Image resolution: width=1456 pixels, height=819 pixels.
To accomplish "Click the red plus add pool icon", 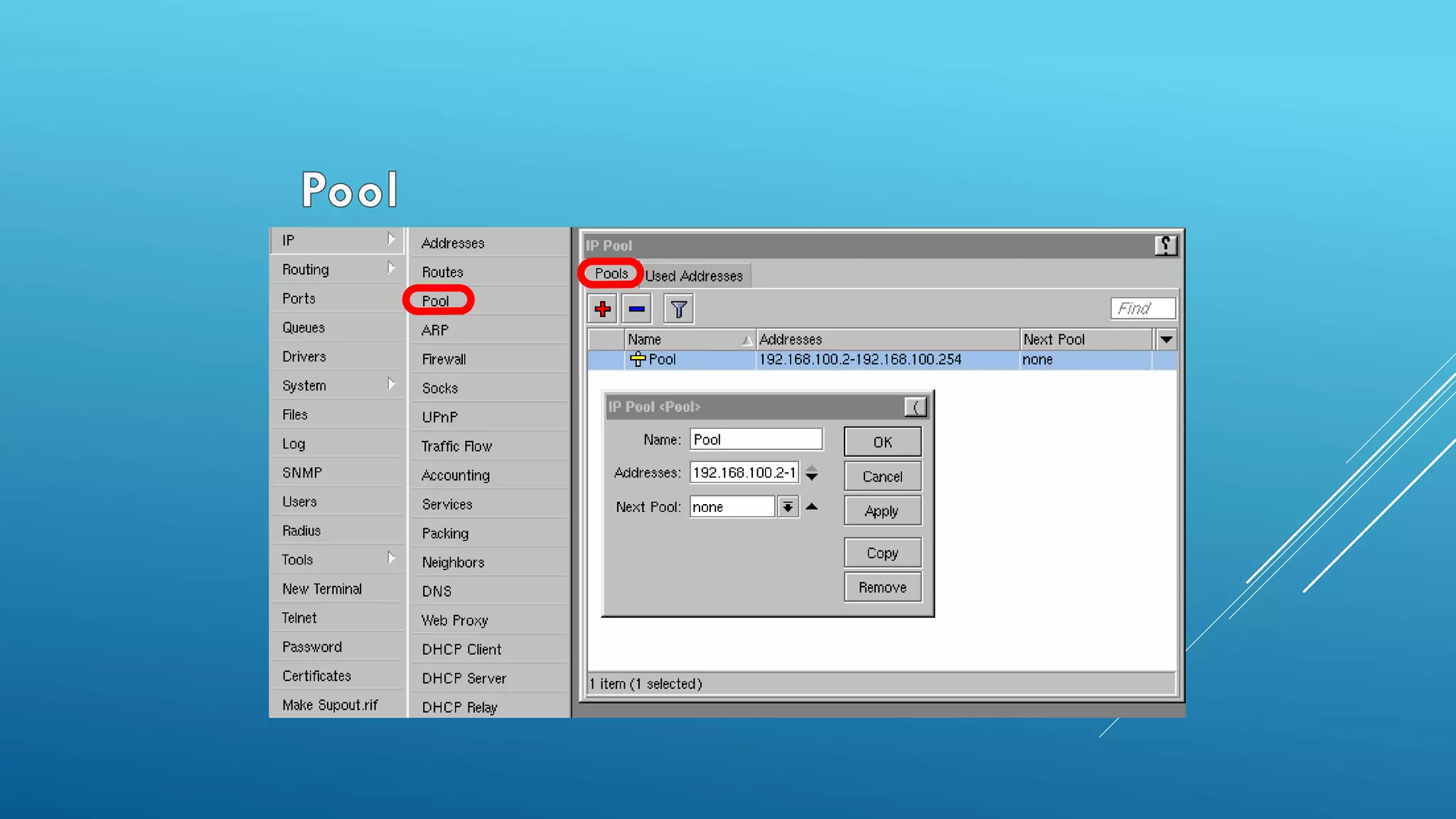I will pos(602,309).
